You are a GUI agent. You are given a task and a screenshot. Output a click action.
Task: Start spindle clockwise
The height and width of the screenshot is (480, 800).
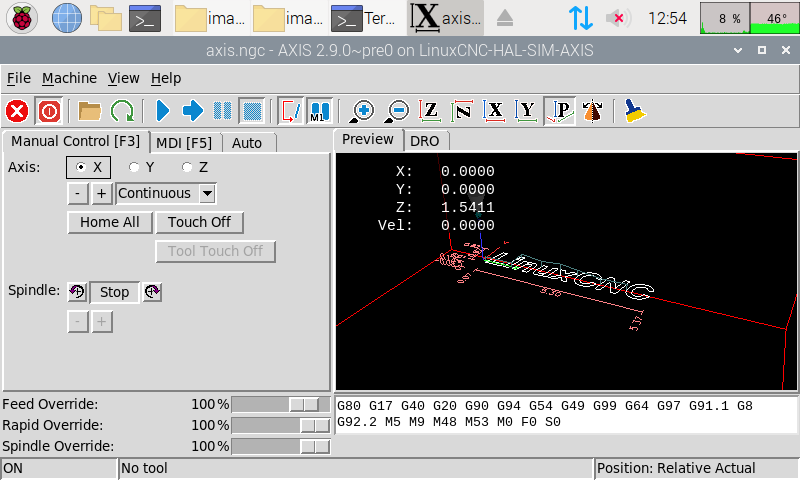[152, 292]
